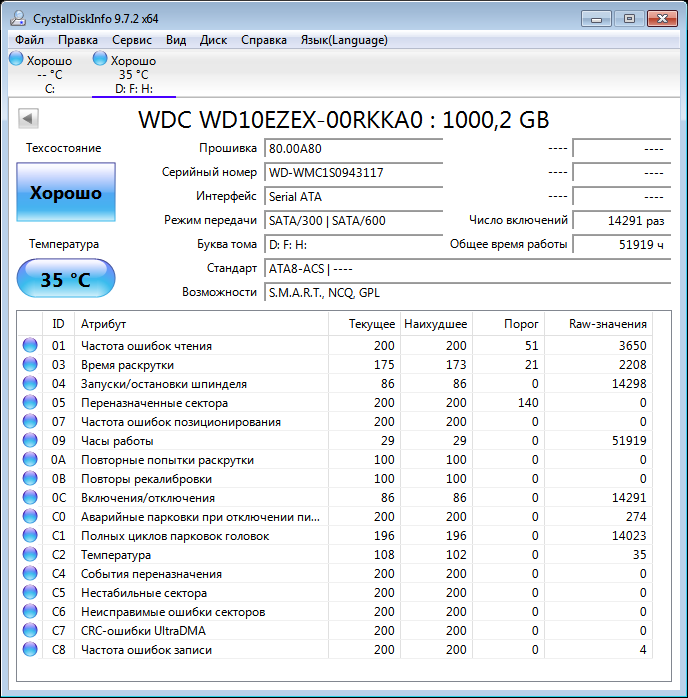This screenshot has width=688, height=698.
Task: Open the Язык(Language) menu
Action: 343,40
